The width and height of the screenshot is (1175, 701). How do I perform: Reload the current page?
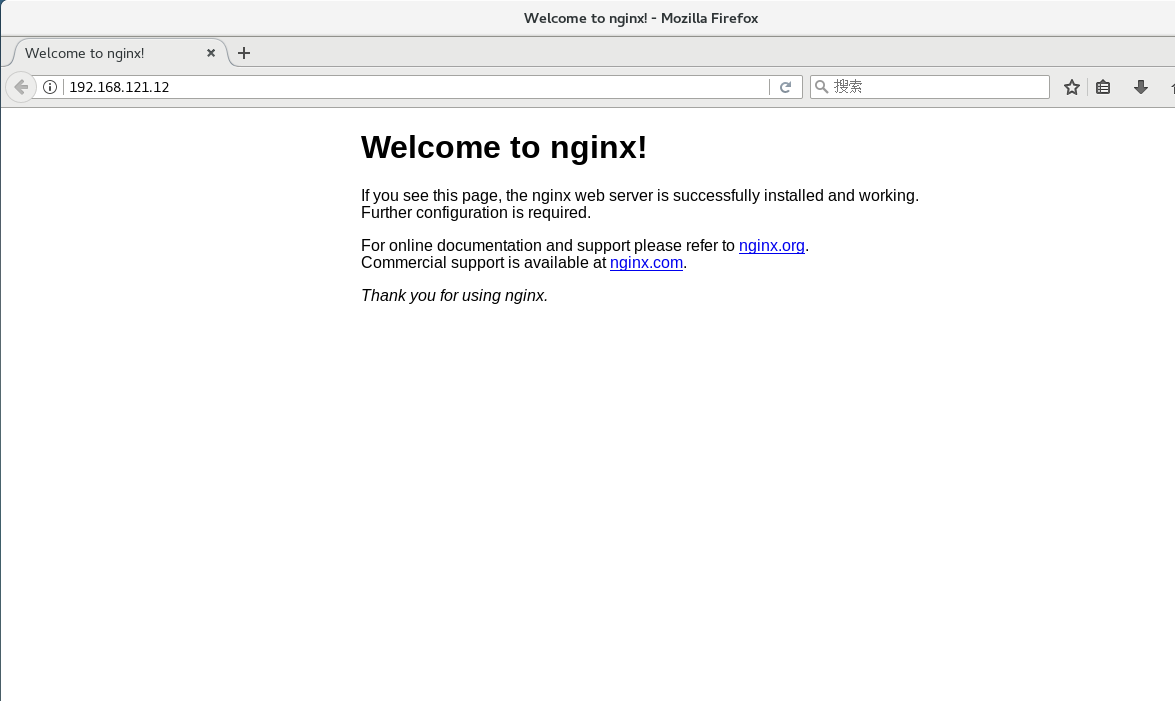click(x=785, y=87)
